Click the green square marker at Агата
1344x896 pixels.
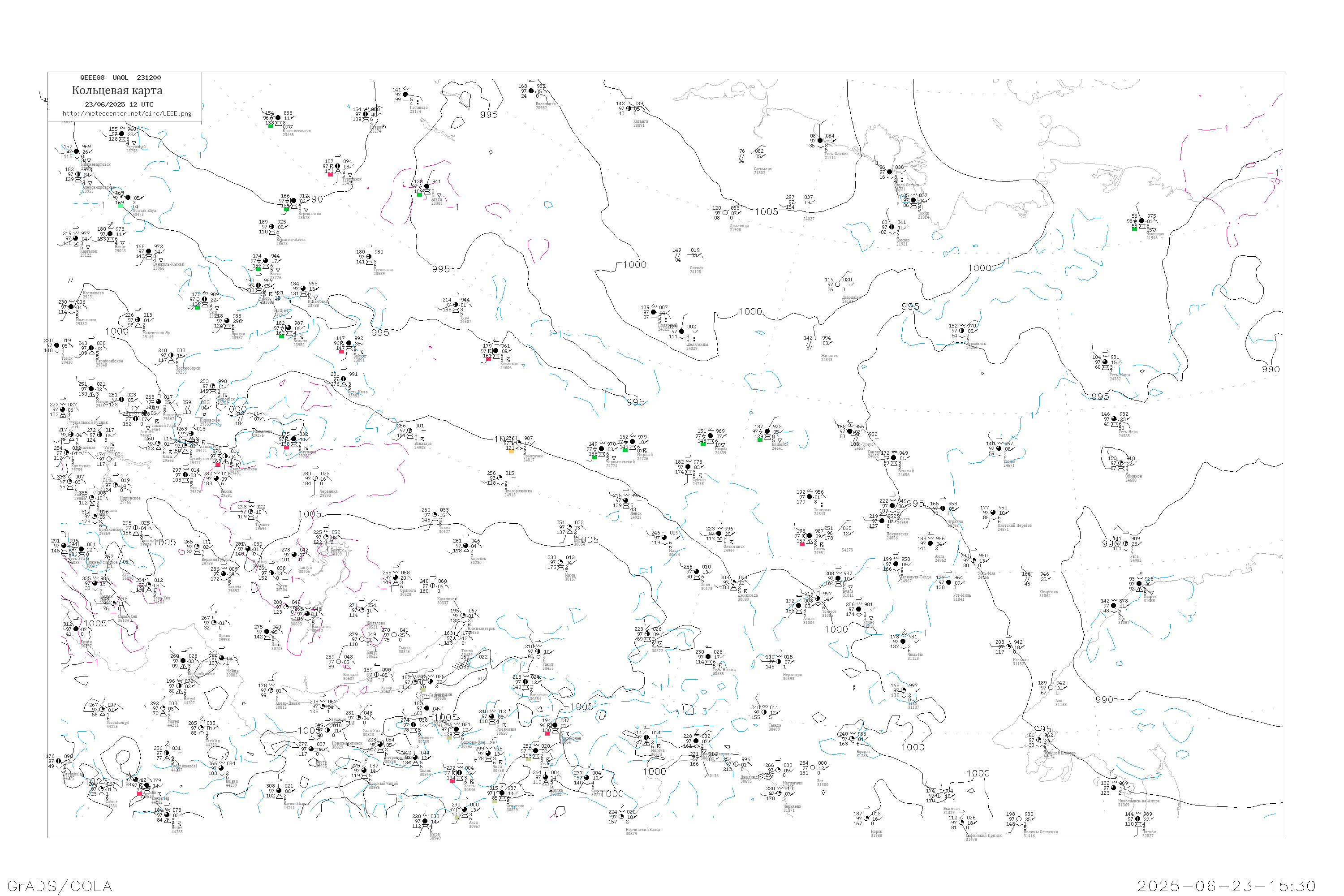tap(419, 195)
